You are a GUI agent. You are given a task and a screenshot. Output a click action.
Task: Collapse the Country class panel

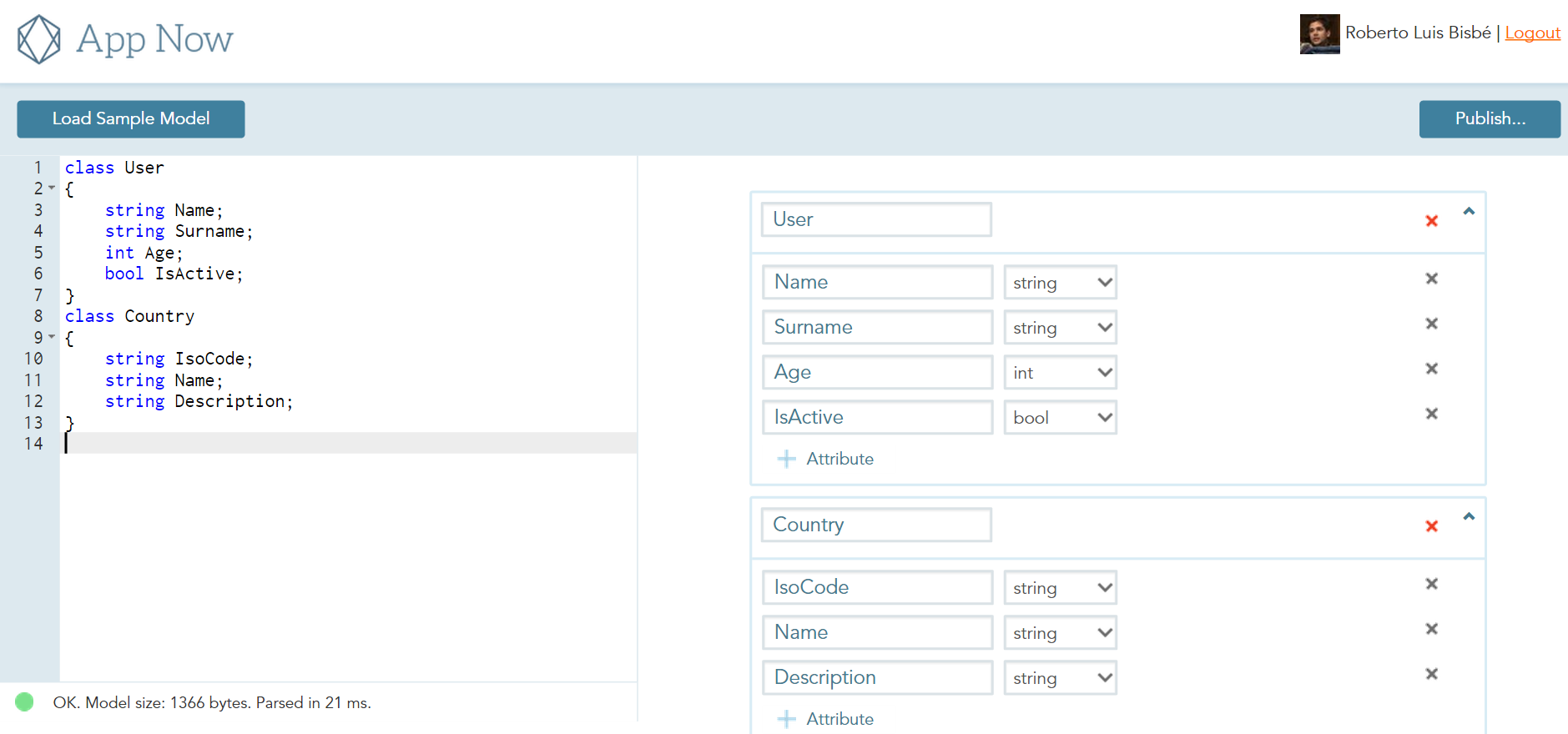click(x=1469, y=517)
